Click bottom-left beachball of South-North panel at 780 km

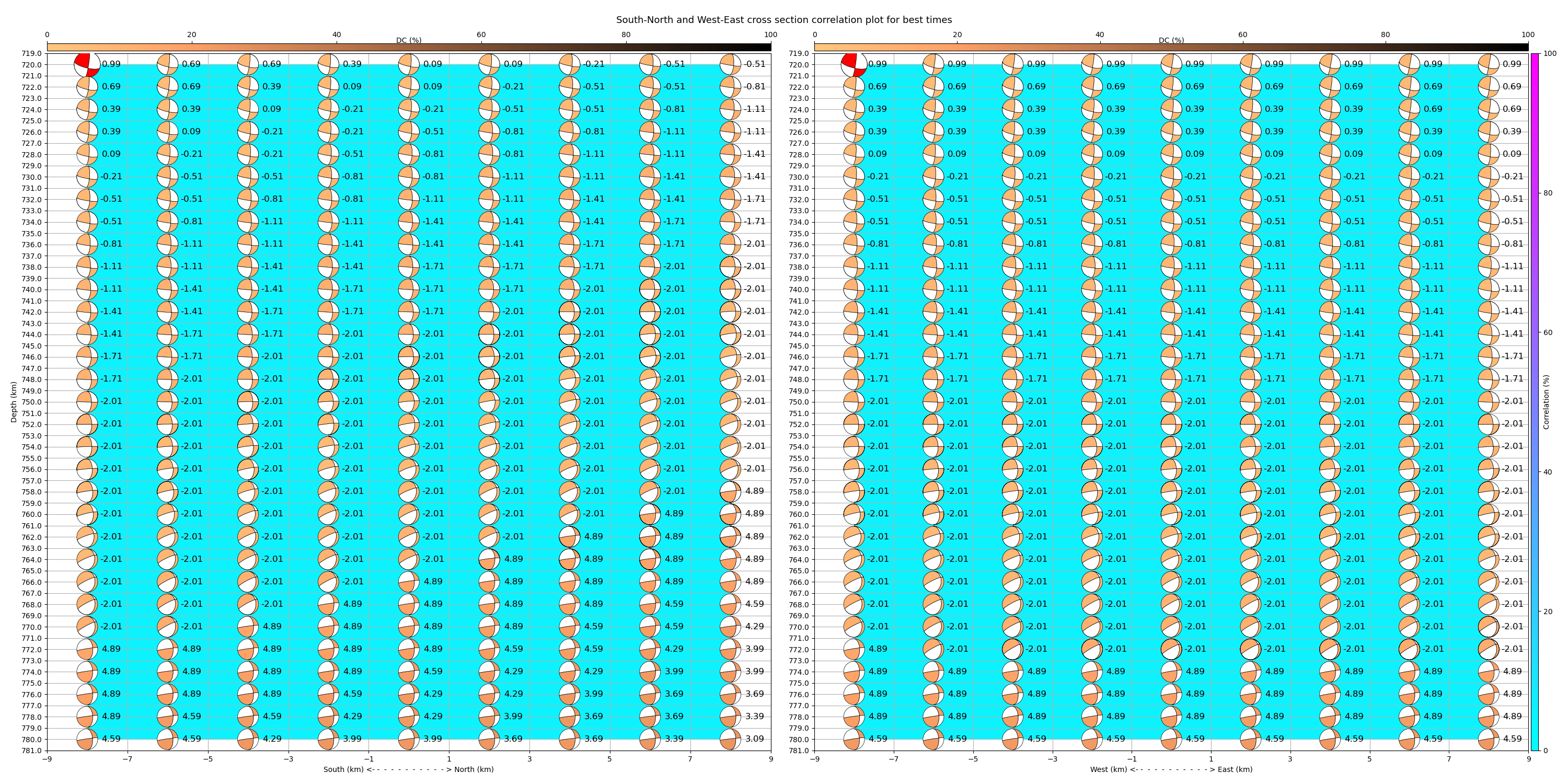point(87,739)
